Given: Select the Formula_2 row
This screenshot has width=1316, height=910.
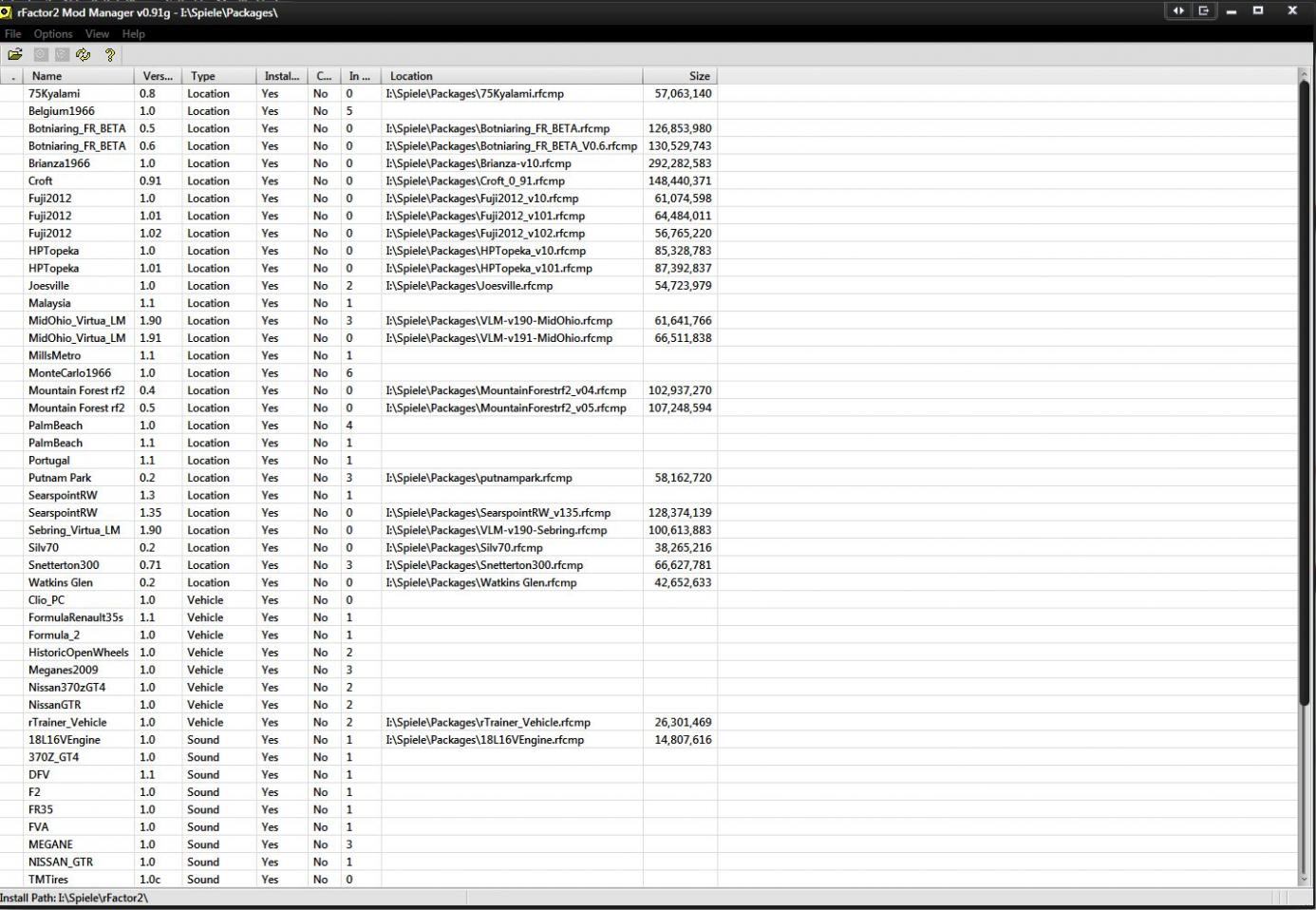Looking at the screenshot, I should [x=359, y=635].
